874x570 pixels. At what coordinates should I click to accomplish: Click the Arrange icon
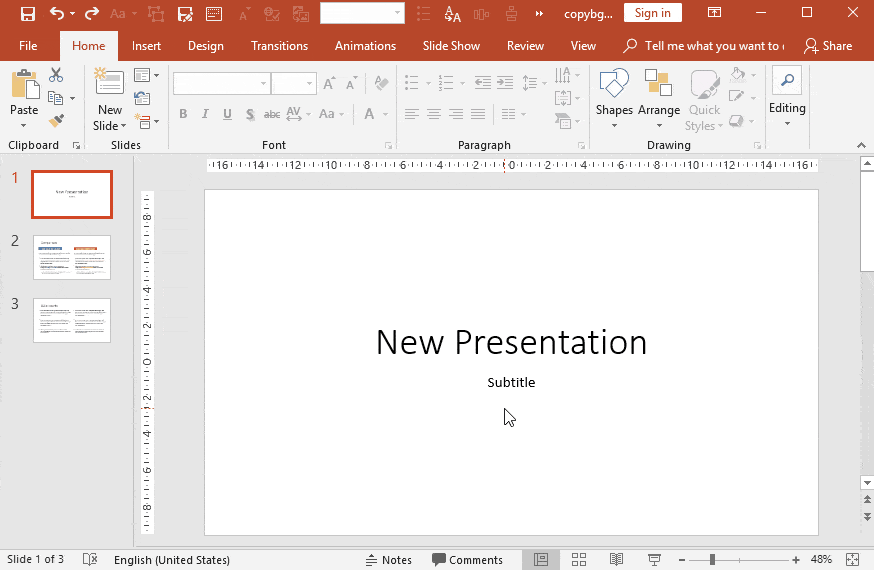658,82
